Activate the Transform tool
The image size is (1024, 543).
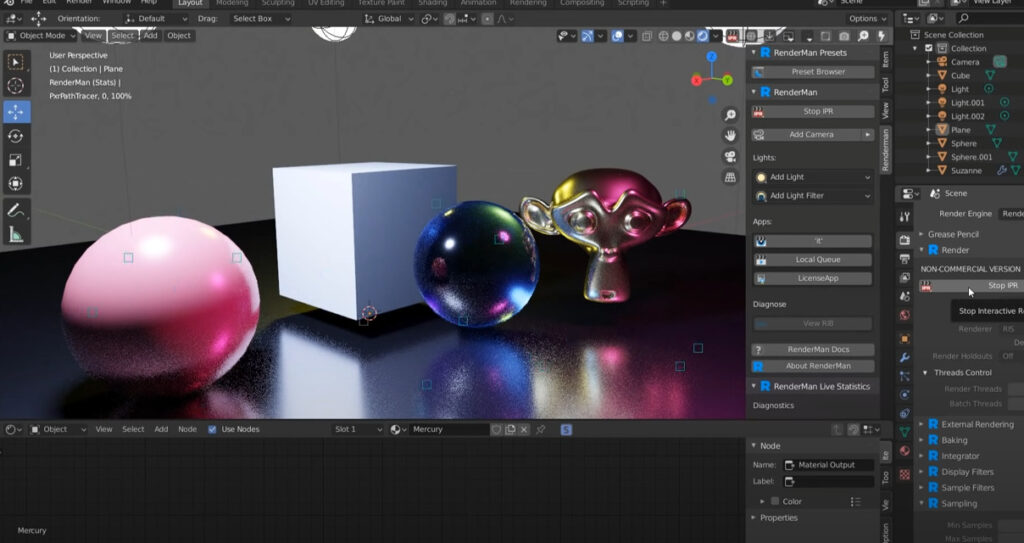[15, 184]
